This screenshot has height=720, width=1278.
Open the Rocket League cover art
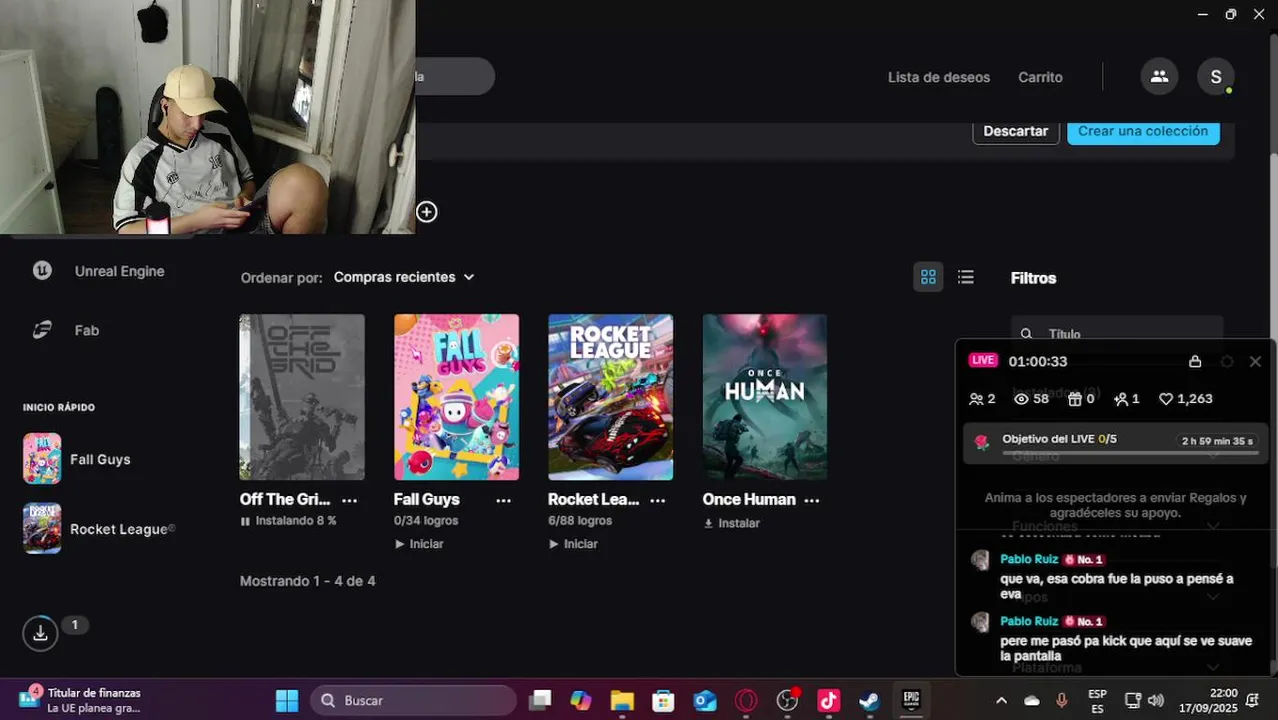click(610, 397)
